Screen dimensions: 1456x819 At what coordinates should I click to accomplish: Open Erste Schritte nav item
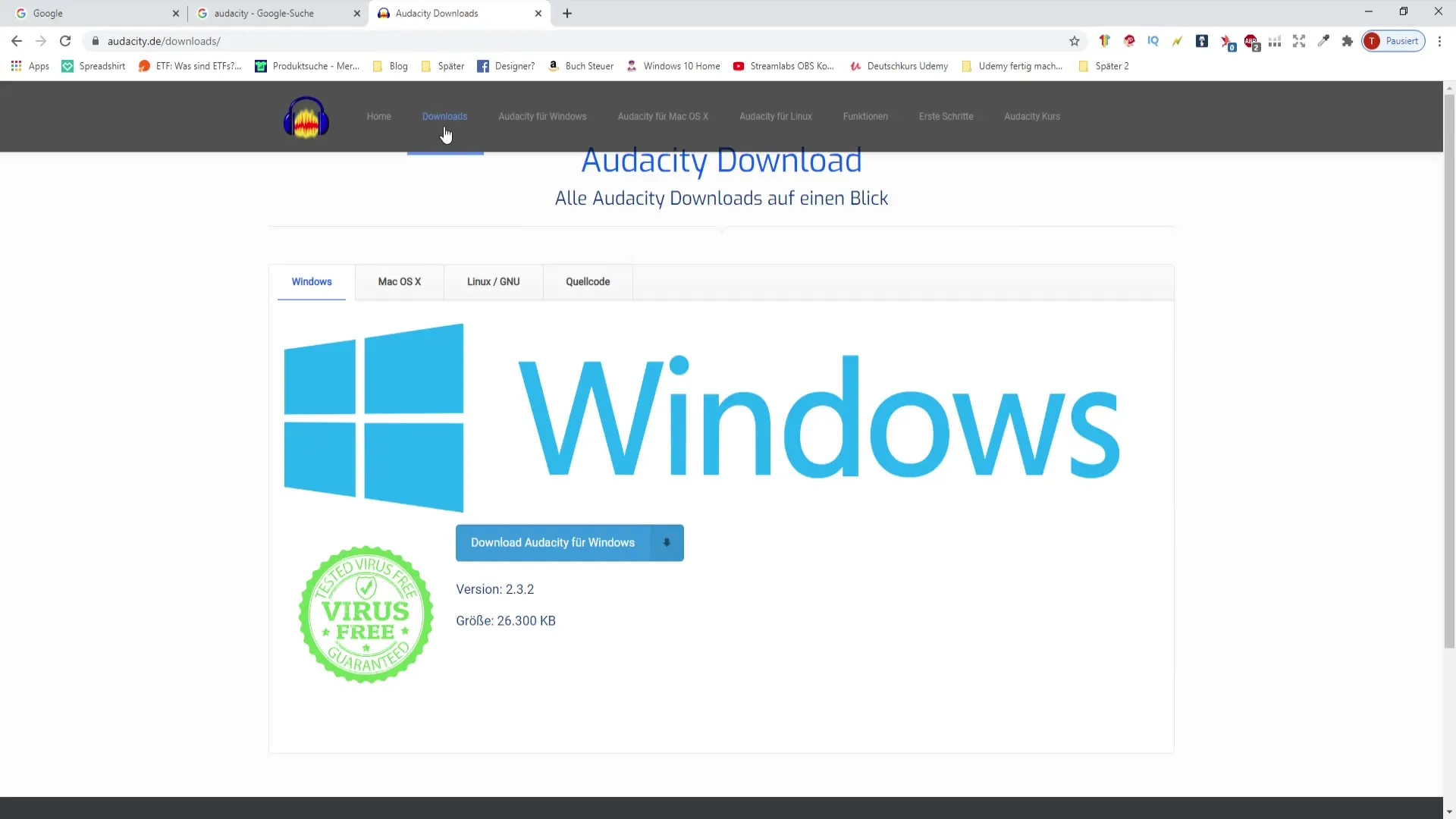point(946,117)
